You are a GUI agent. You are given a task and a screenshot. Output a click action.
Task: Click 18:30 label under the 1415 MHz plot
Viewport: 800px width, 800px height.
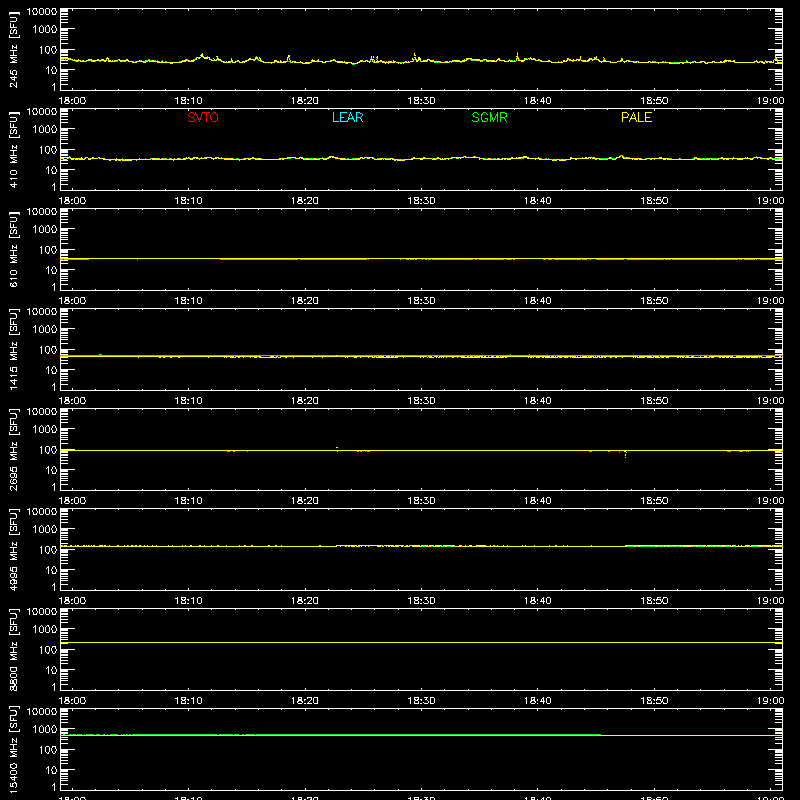[x=421, y=401]
